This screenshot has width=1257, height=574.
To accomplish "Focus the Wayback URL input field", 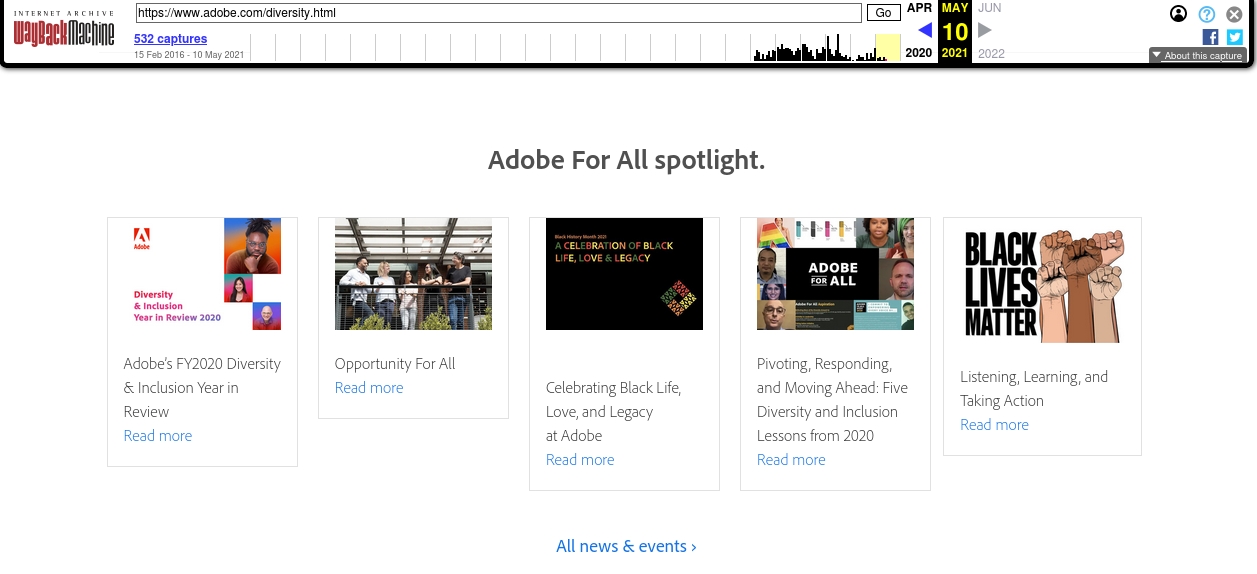I will [x=499, y=13].
